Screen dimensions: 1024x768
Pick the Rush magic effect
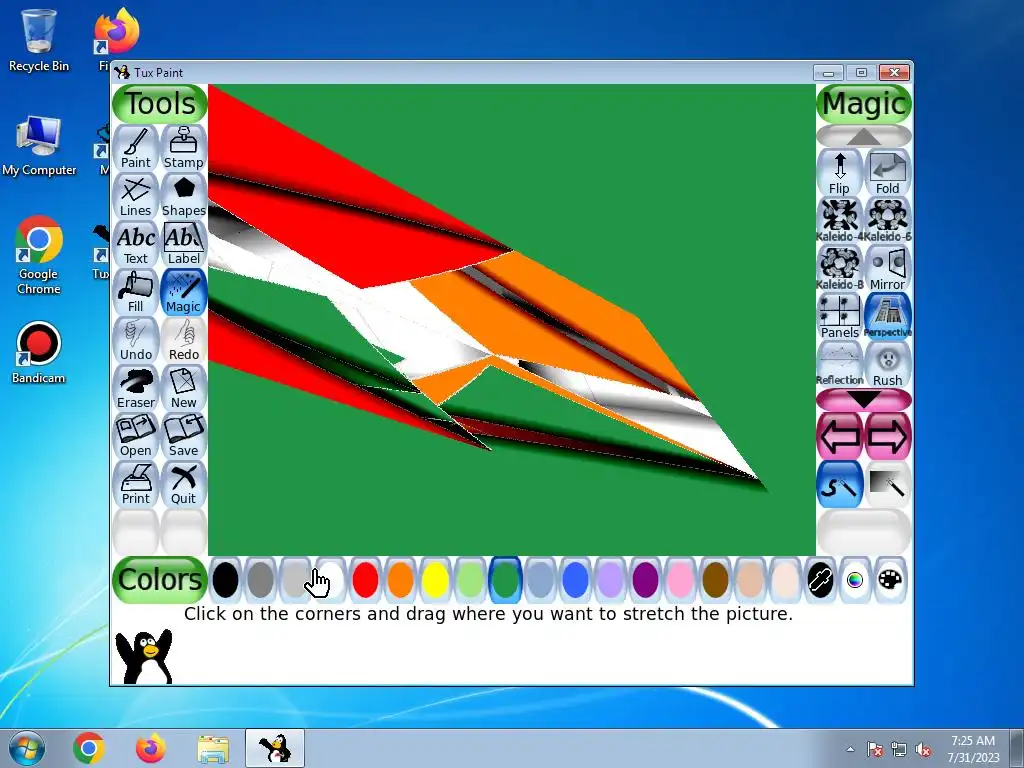tap(888, 365)
